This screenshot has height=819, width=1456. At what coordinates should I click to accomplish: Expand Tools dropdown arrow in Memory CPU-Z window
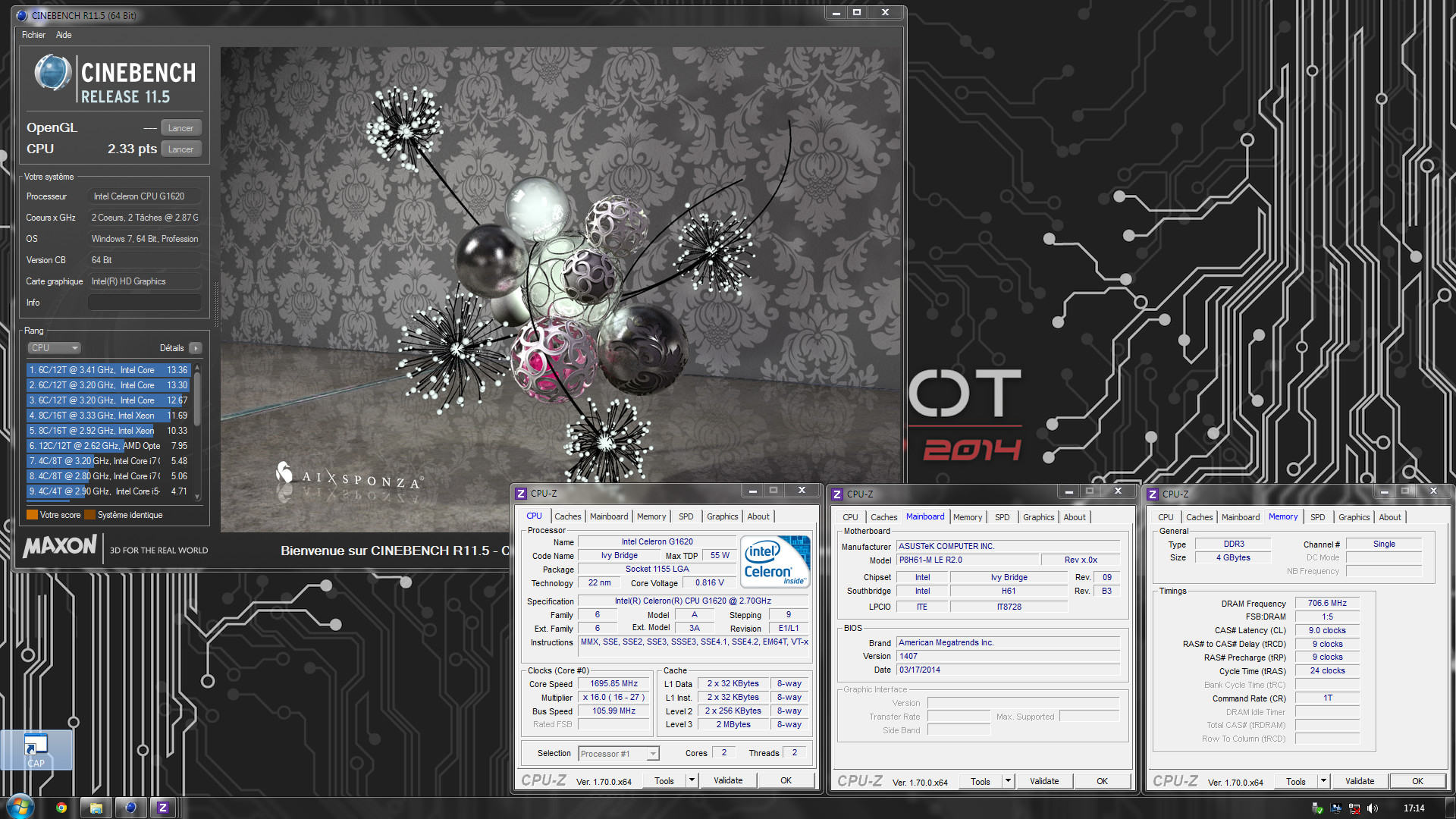pos(1323,782)
